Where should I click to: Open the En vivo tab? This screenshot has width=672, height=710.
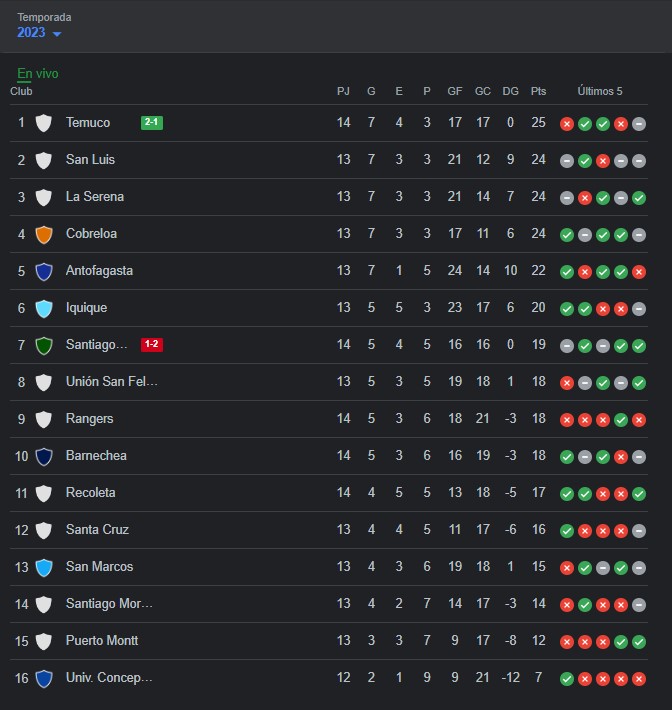point(38,74)
